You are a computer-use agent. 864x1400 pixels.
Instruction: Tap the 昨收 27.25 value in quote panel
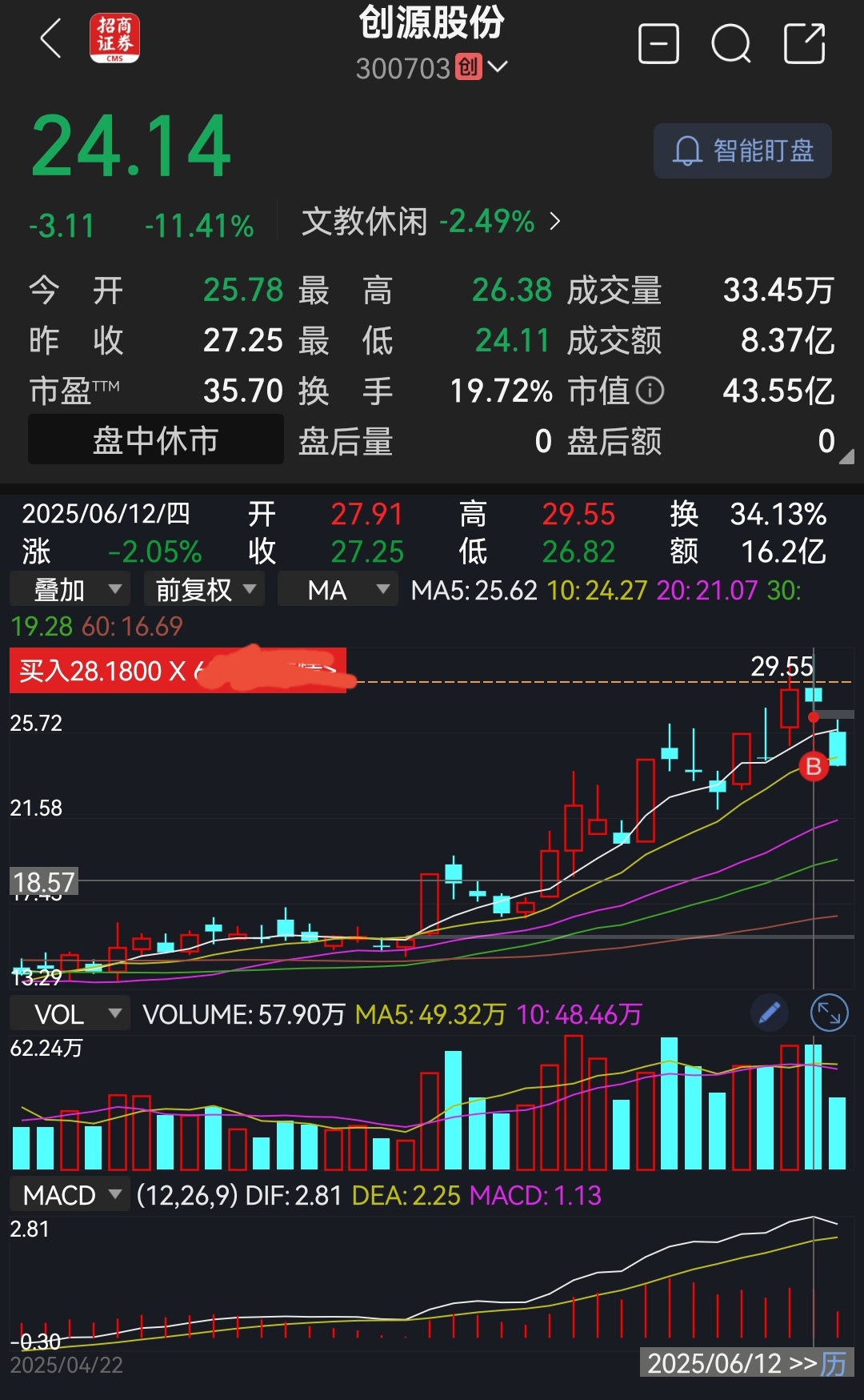tap(243, 340)
